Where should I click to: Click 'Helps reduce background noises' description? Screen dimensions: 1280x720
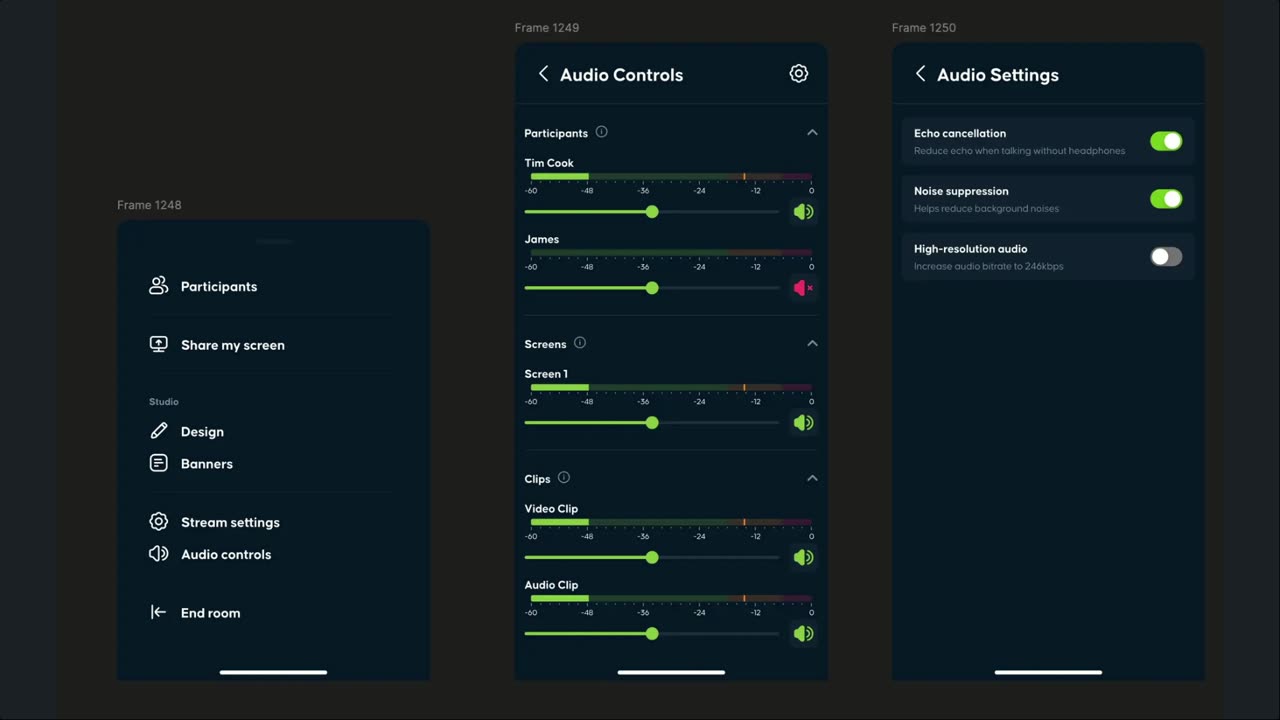pyautogui.click(x=986, y=209)
